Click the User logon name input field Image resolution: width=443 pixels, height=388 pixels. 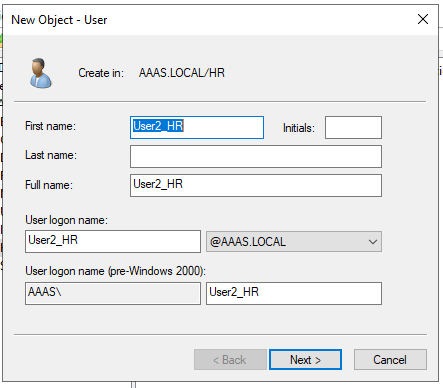tap(113, 241)
